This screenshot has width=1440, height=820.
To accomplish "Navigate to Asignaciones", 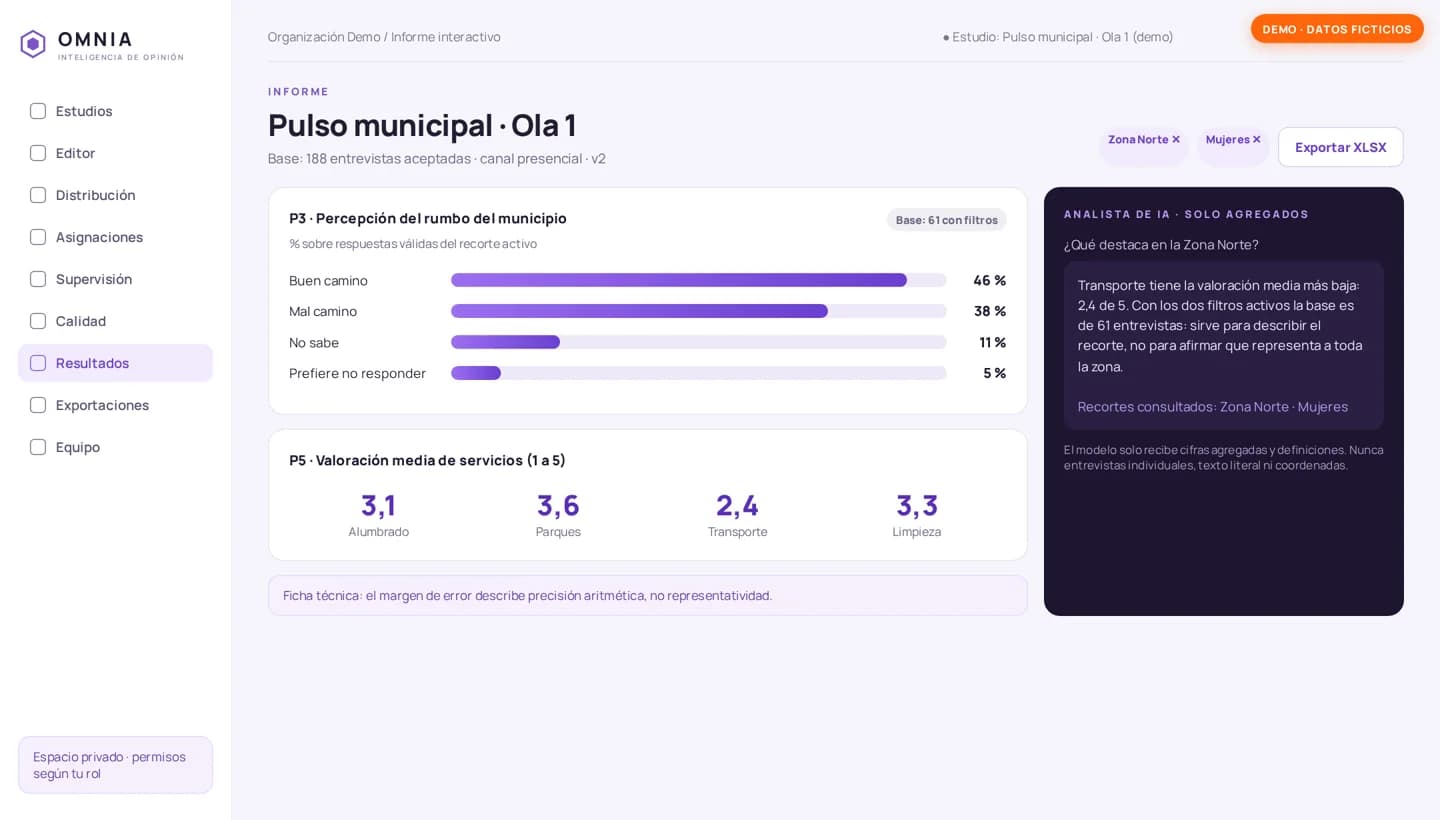I will [x=115, y=237].
